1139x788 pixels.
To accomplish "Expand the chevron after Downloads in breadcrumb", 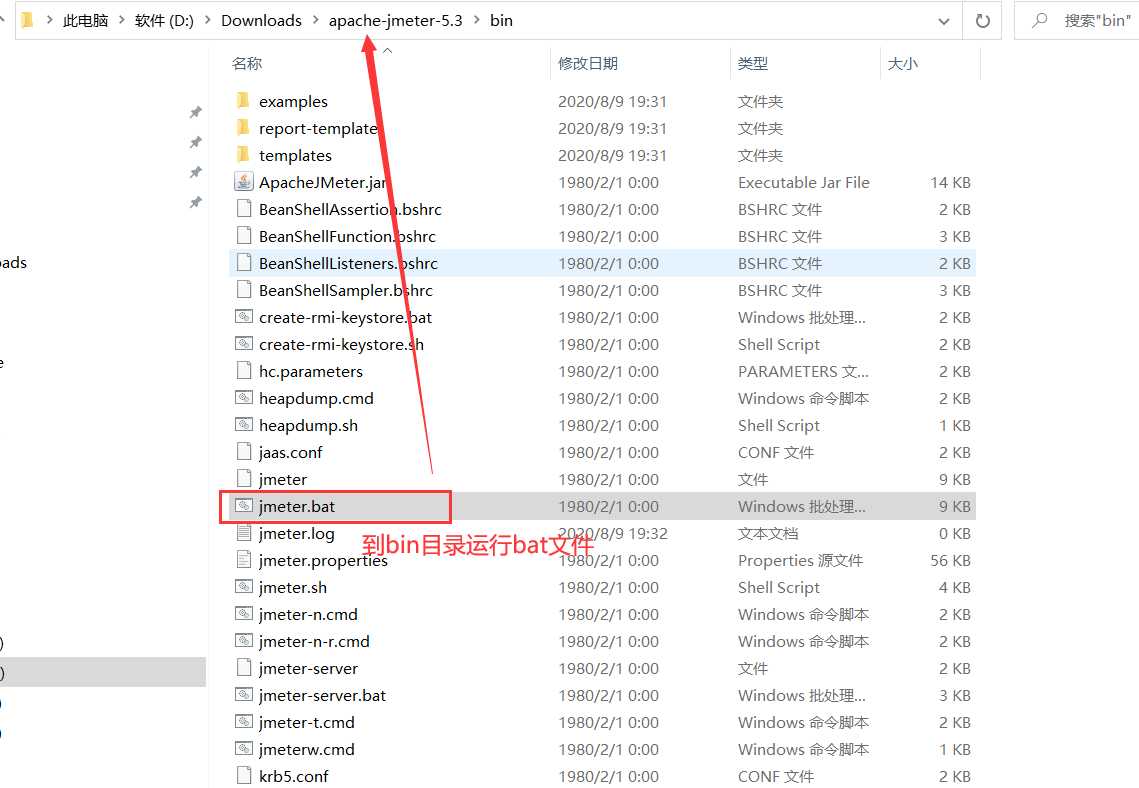I will pos(315,20).
